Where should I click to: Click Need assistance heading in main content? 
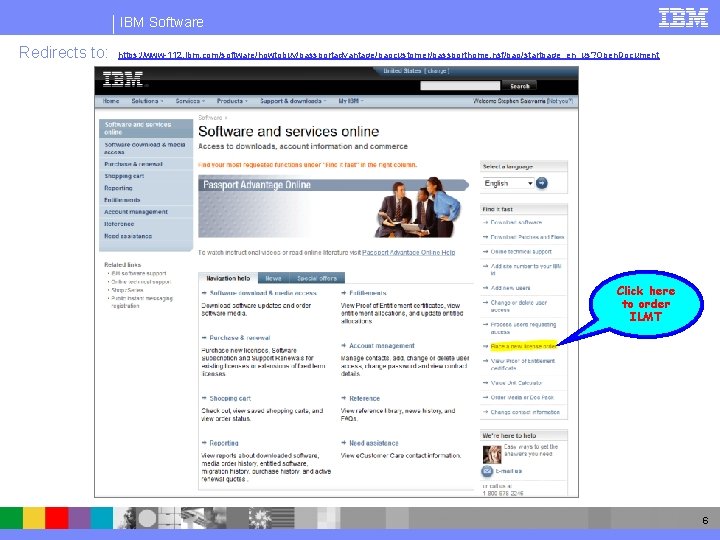tap(374, 443)
